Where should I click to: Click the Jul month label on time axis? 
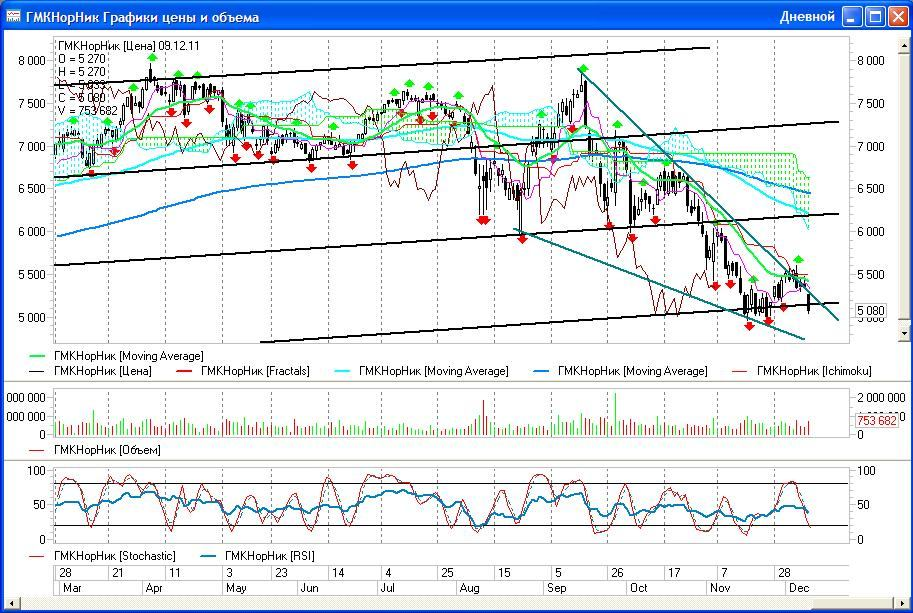point(387,588)
